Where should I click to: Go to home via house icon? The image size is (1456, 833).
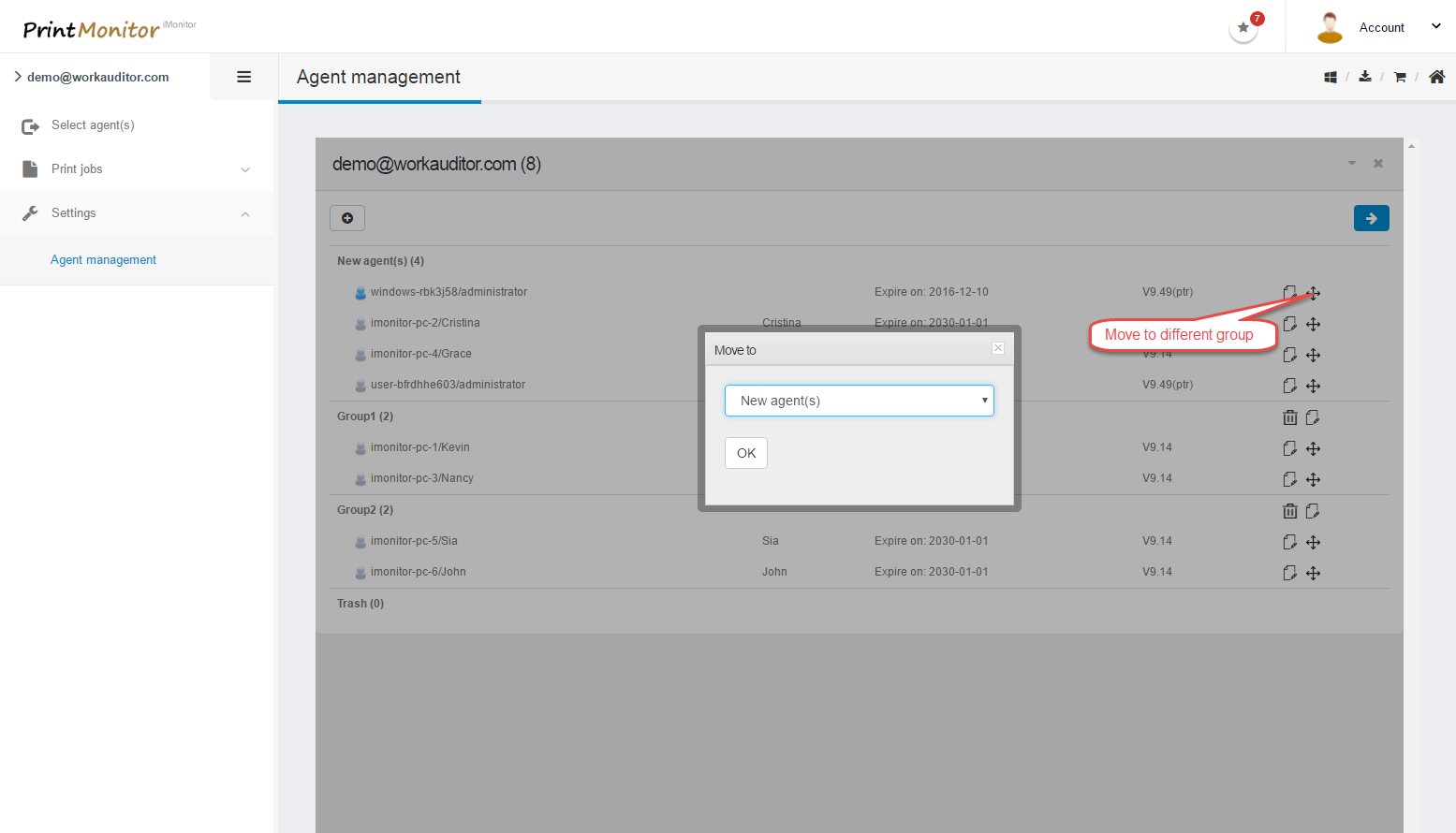point(1436,77)
